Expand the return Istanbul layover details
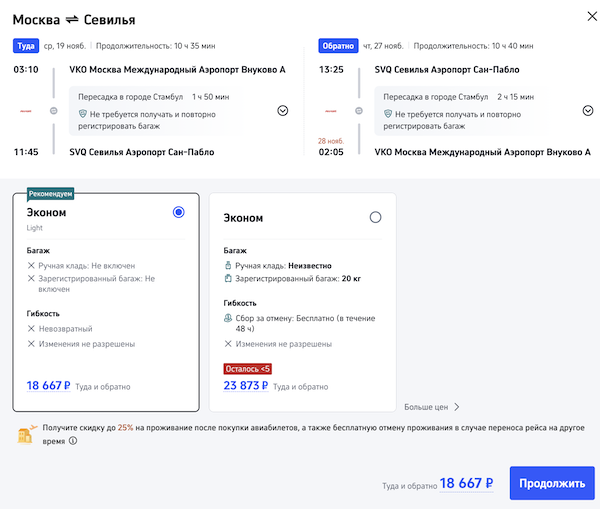This screenshot has height=509, width=600. [x=588, y=111]
